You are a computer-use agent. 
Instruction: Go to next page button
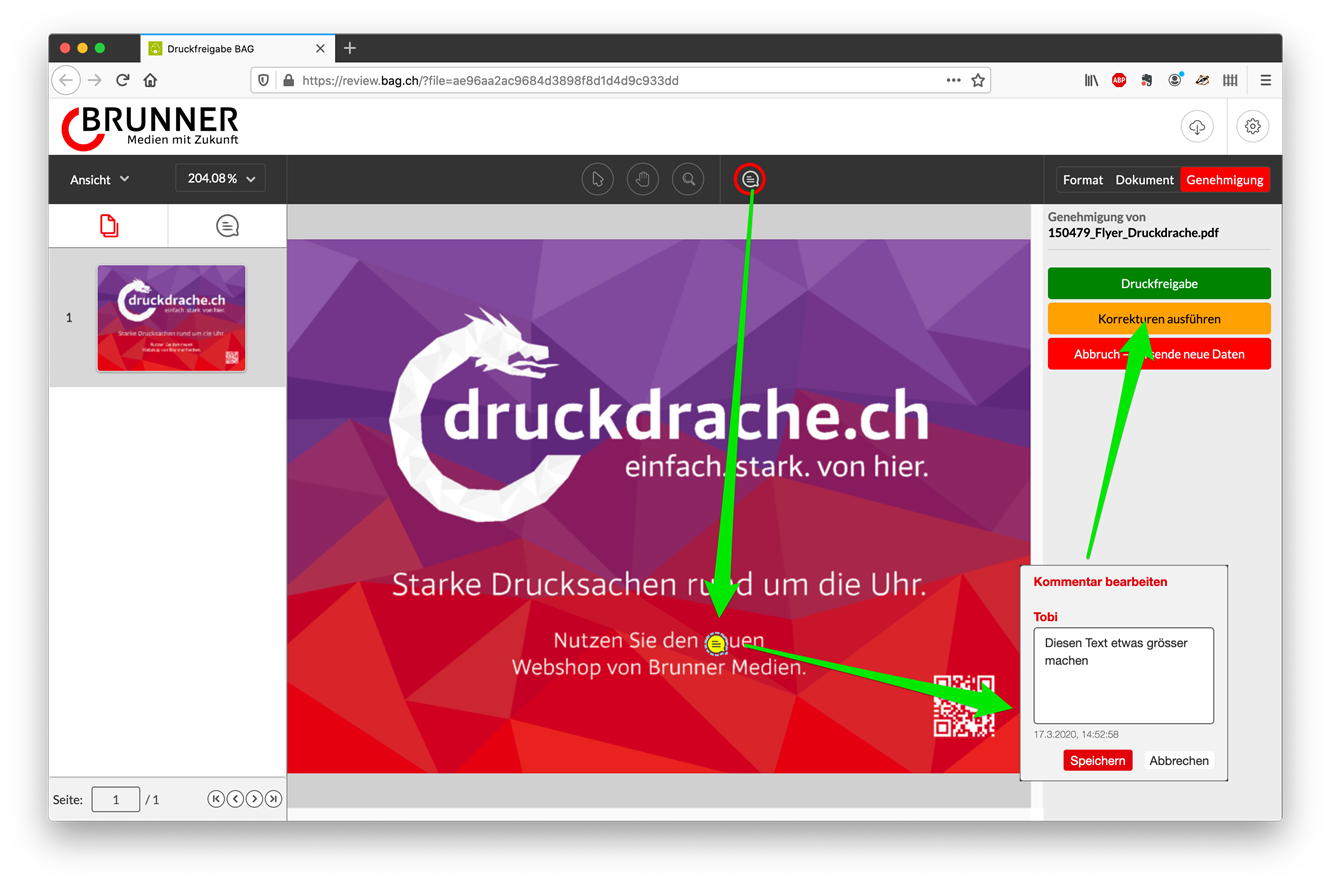point(254,799)
